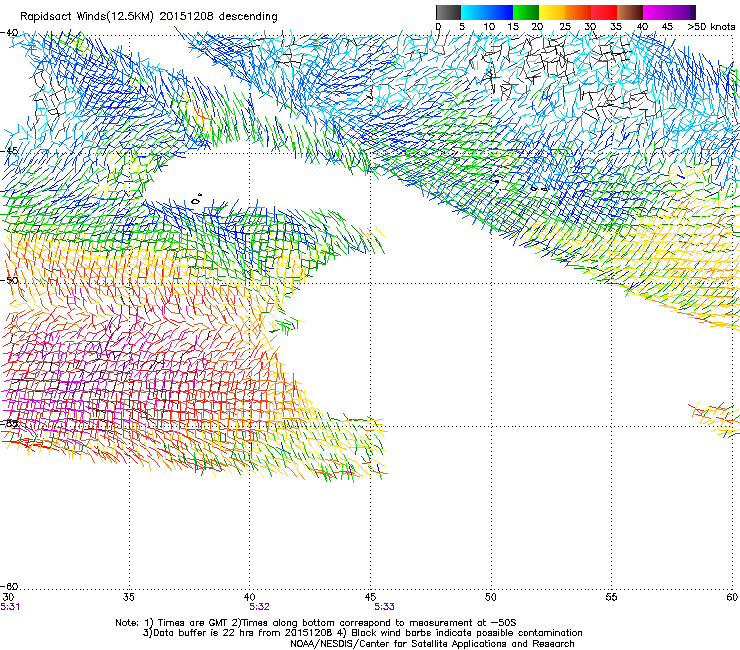The image size is (740, 650).
Task: Click the purple 5:33 time stamp
Action: (385, 607)
